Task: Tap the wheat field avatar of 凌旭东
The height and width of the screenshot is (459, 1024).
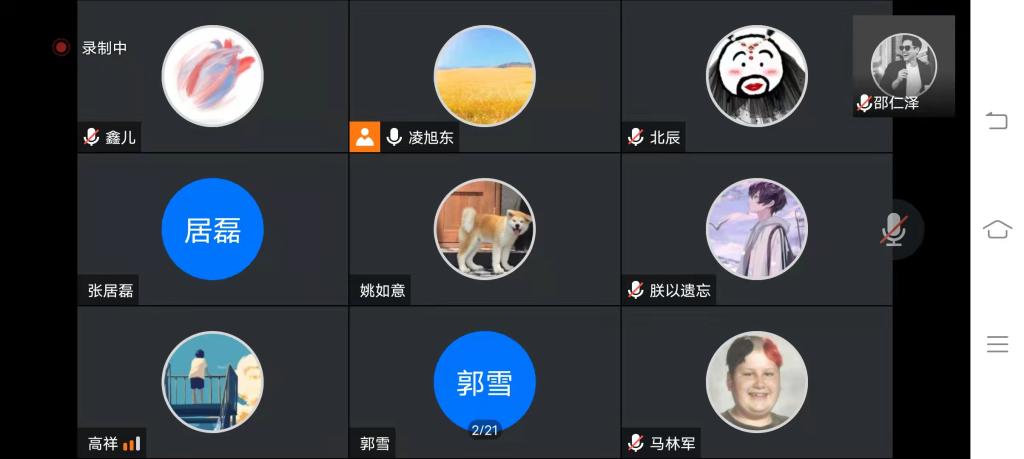Action: pos(485,76)
